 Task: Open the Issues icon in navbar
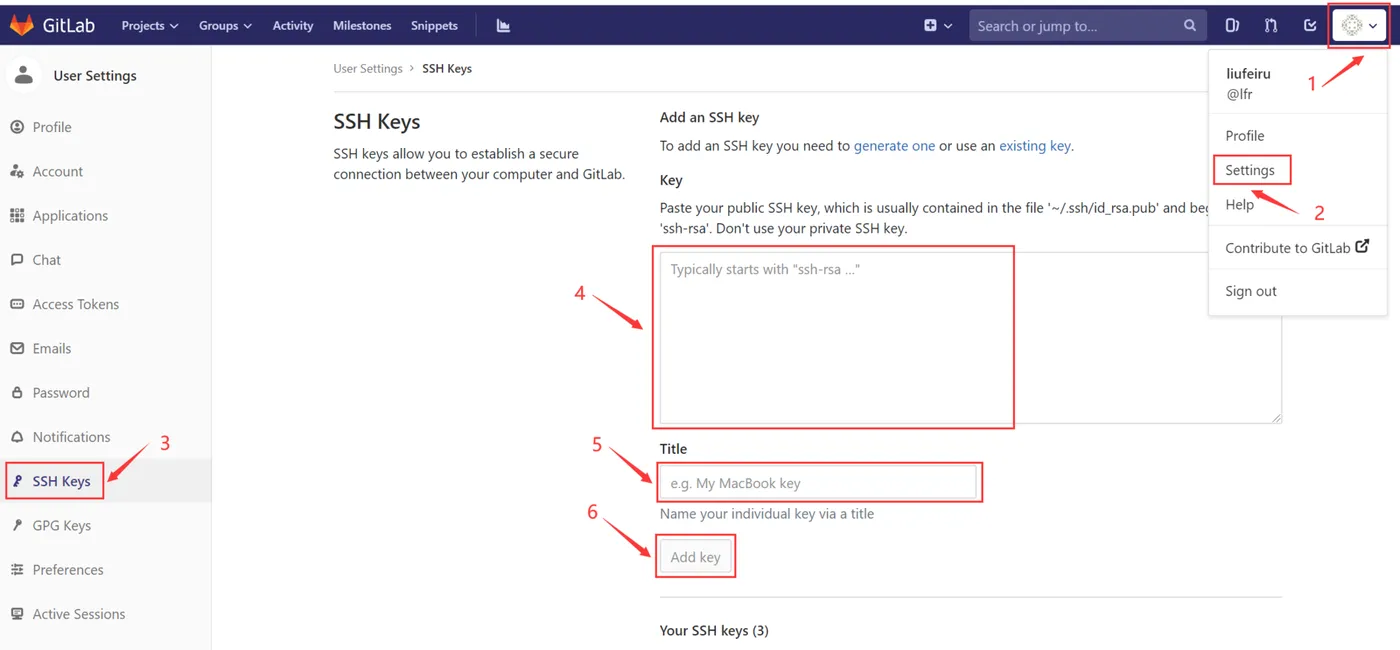(x=1232, y=25)
